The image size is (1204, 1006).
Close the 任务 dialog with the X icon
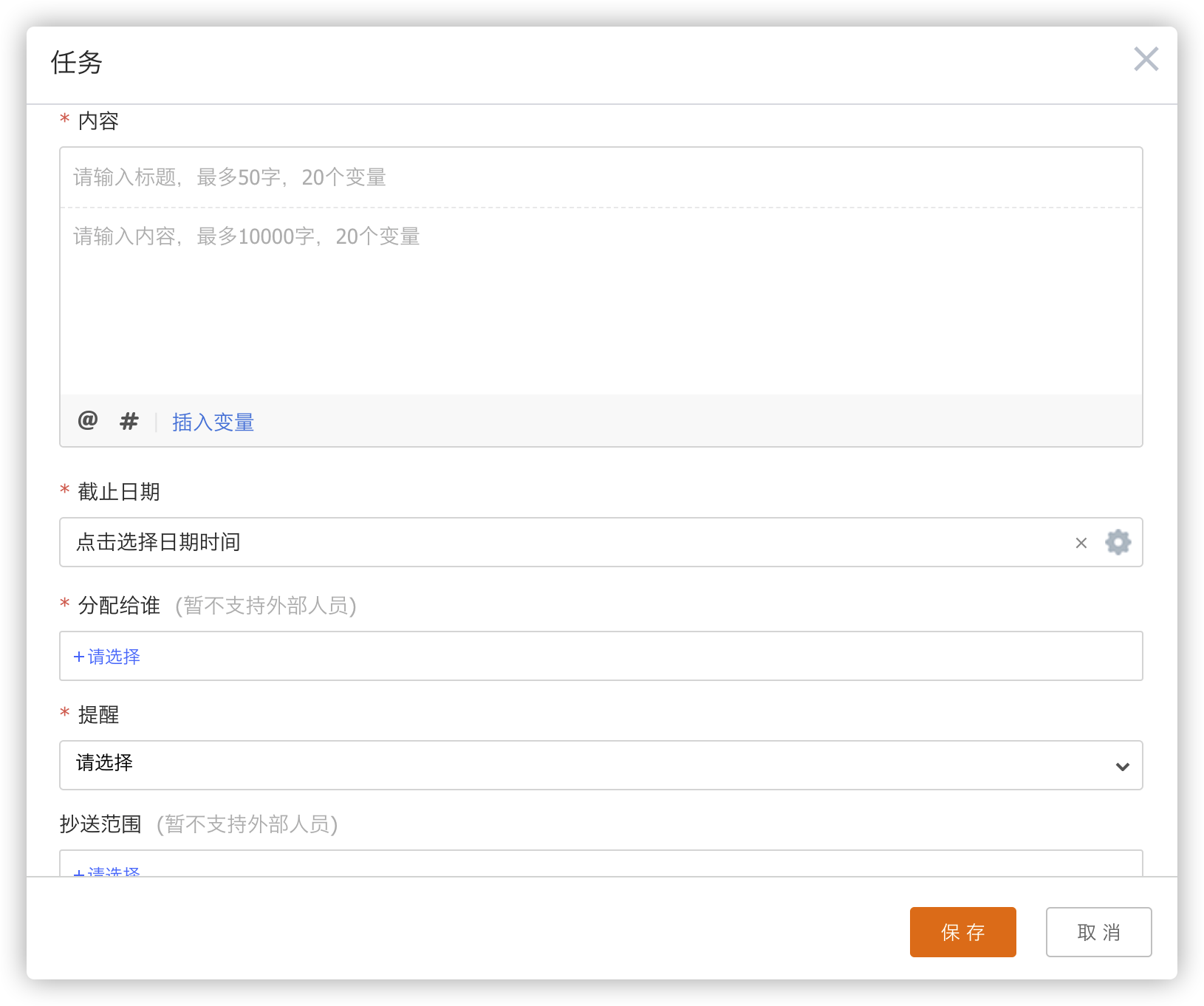coord(1146,59)
